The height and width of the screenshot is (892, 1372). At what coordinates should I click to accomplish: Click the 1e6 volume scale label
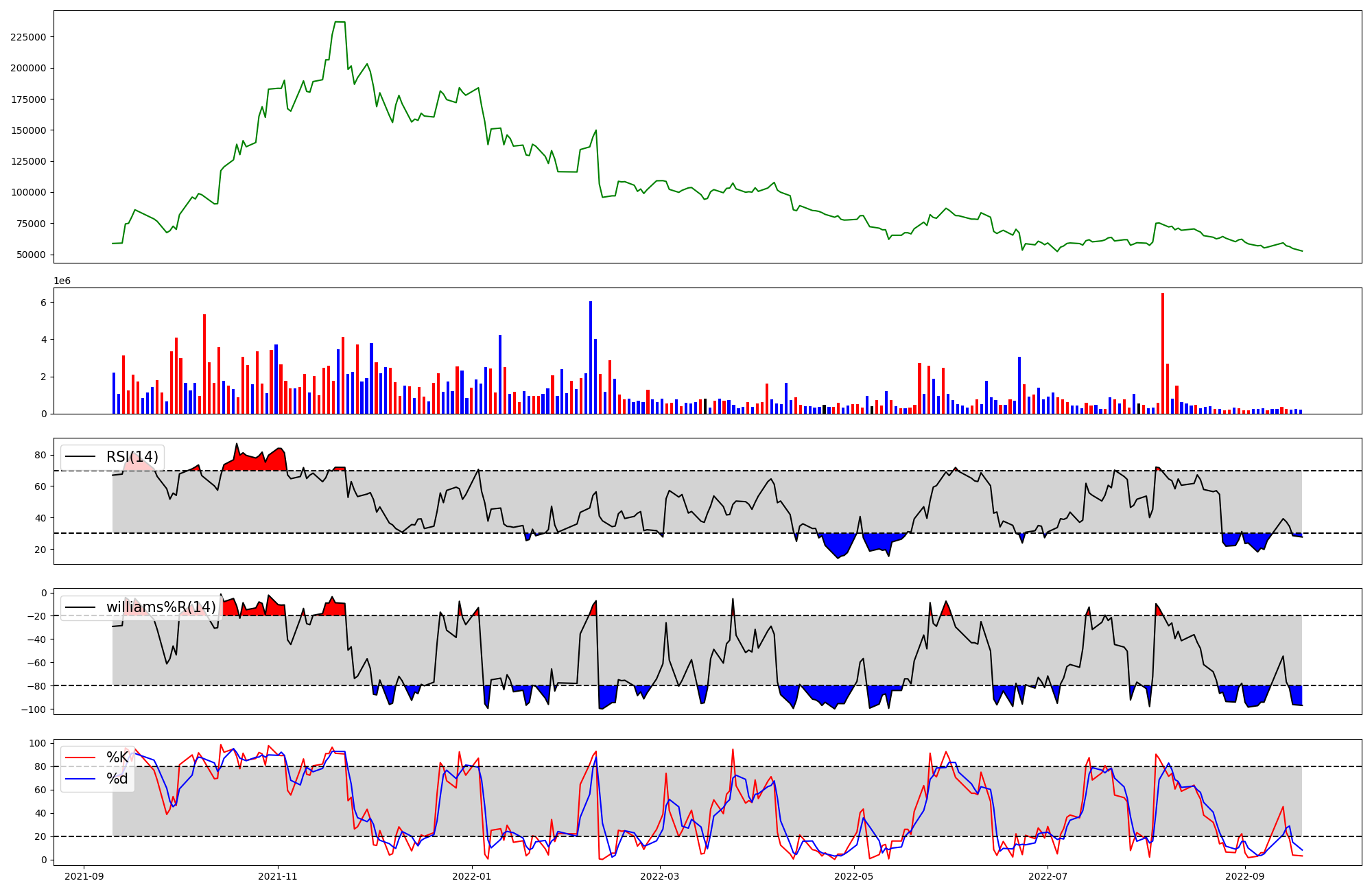click(x=62, y=281)
